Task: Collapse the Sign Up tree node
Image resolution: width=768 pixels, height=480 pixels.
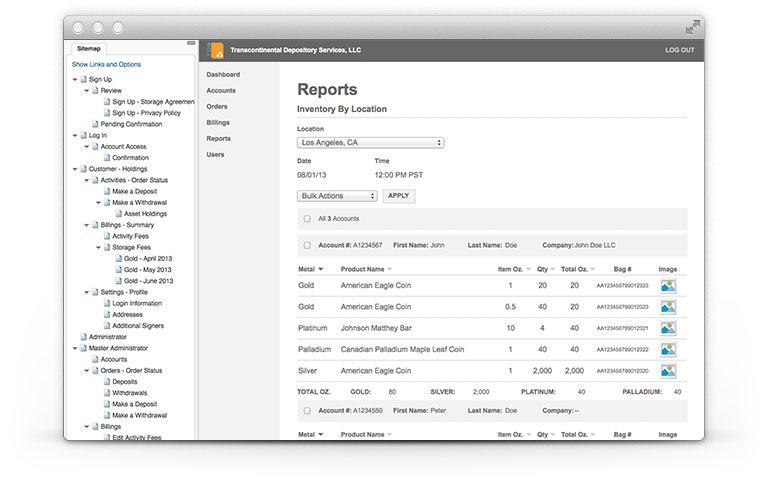Action: click(75, 79)
